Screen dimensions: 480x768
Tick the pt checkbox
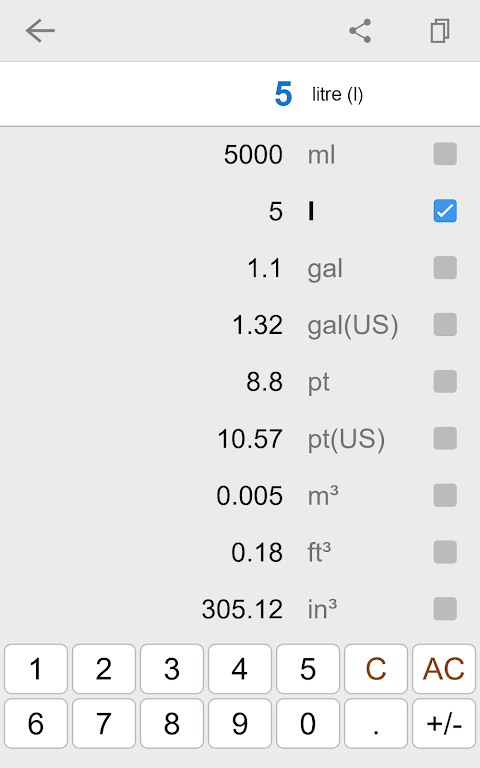[445, 382]
